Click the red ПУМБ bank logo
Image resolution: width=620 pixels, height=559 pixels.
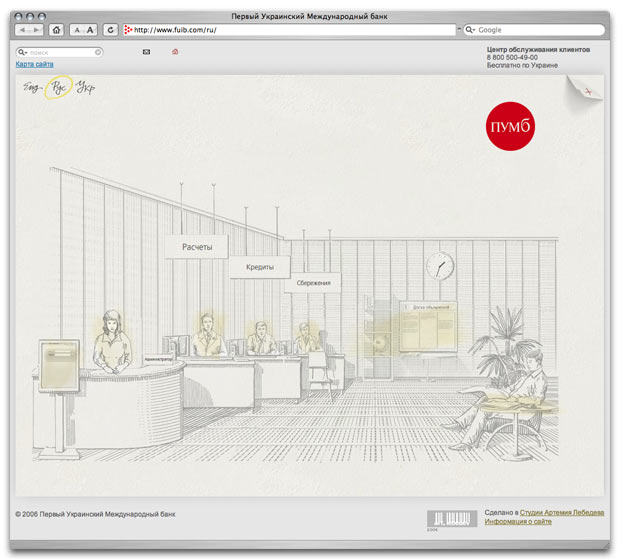tap(510, 126)
